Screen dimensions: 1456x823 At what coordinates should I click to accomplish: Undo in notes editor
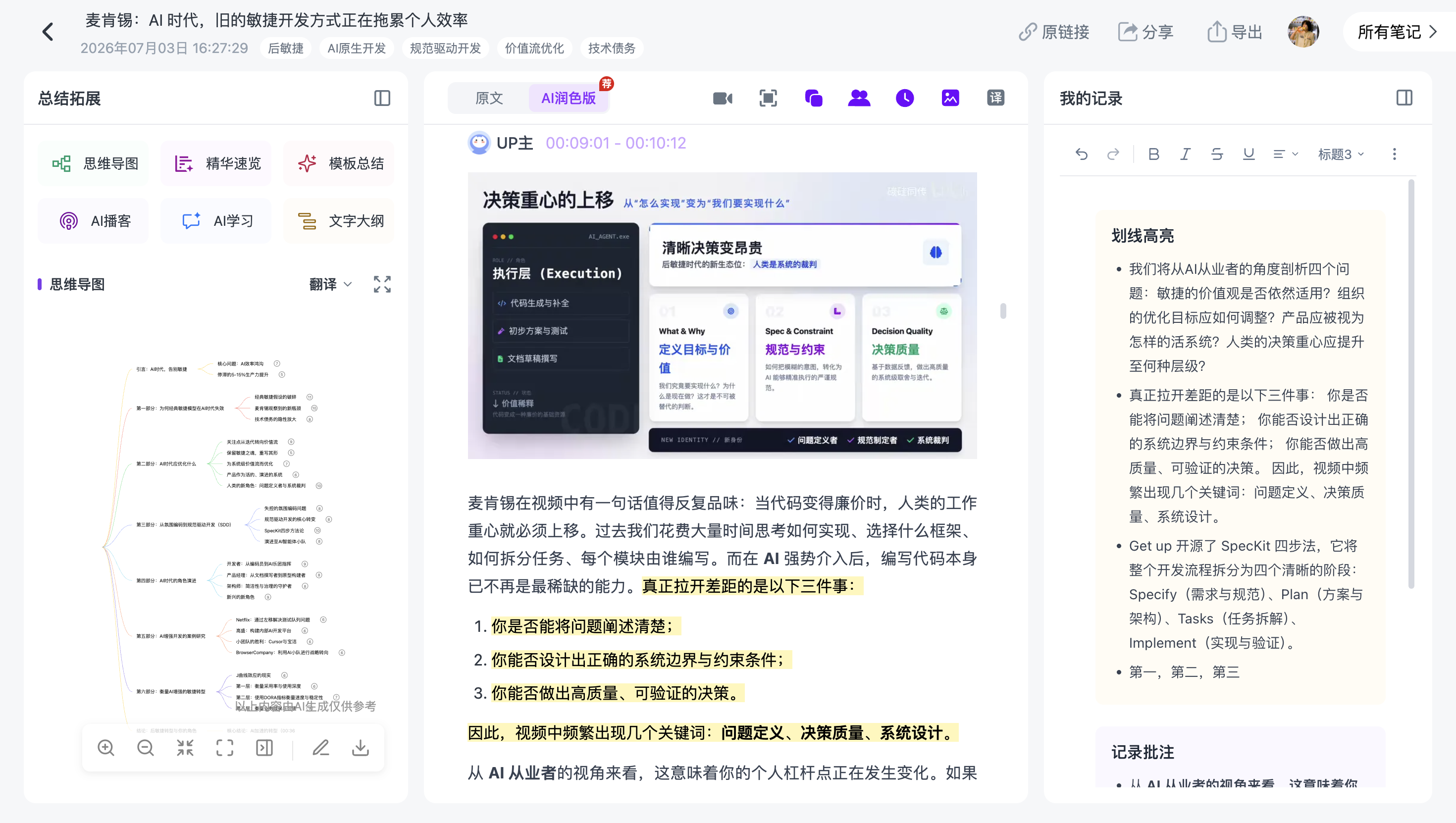pos(1081,154)
